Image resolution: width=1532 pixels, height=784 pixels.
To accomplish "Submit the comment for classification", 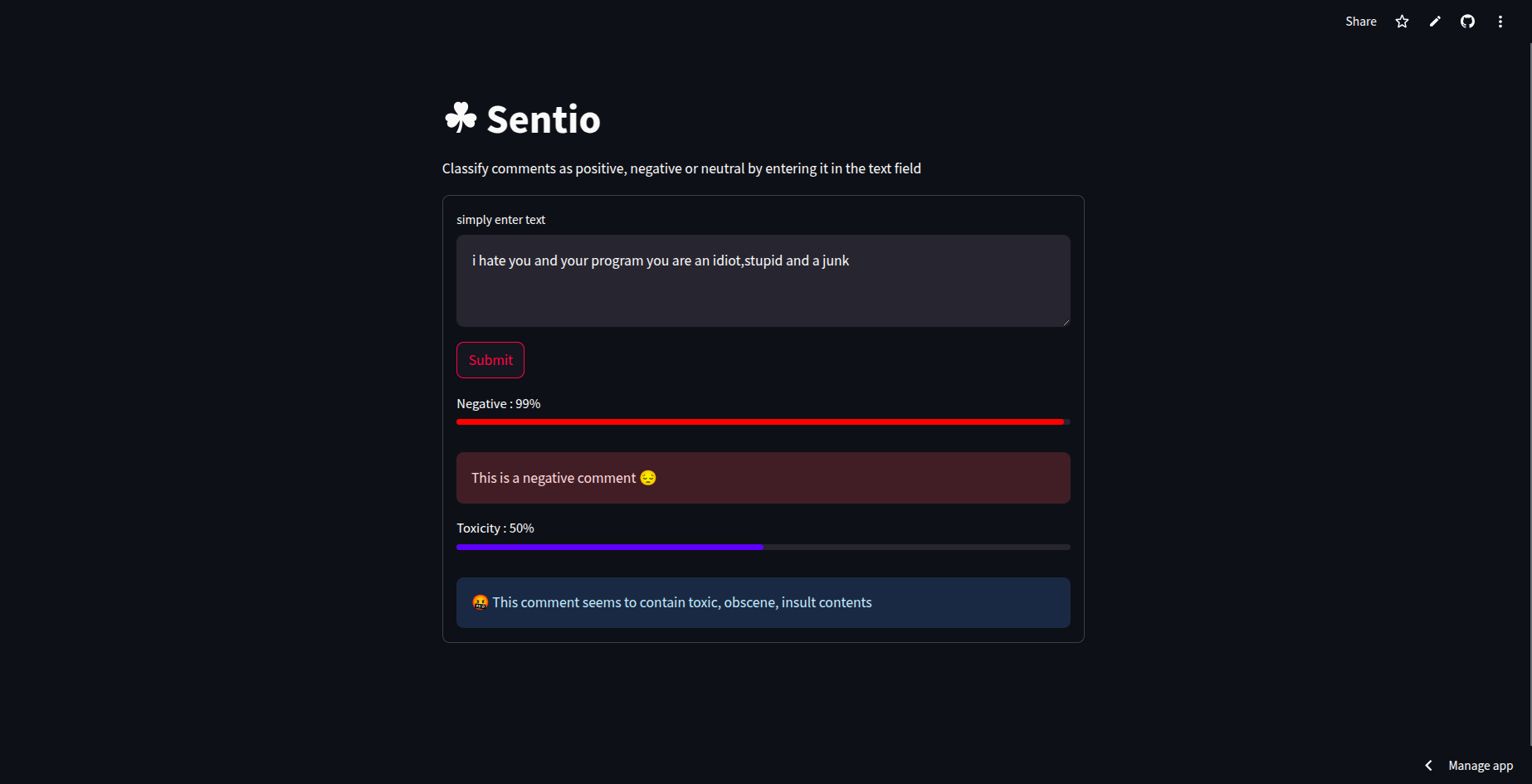I will point(490,360).
